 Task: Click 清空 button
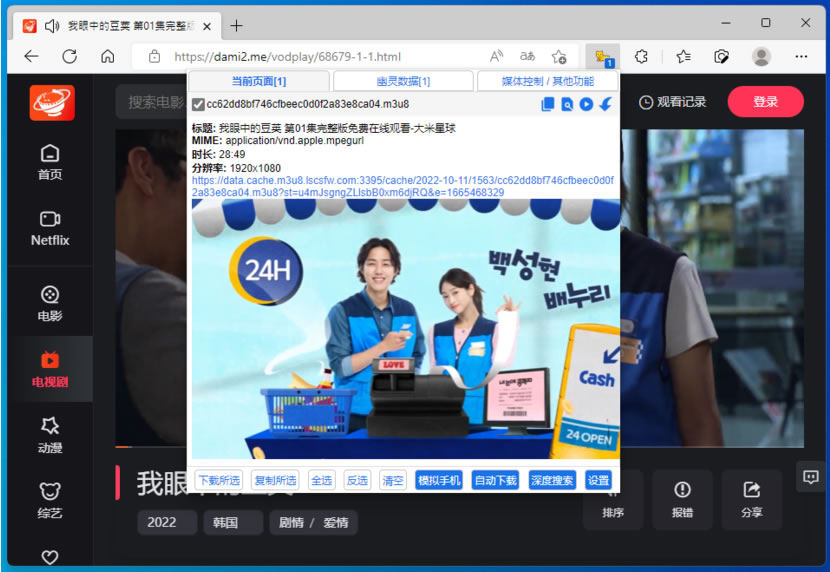[393, 480]
